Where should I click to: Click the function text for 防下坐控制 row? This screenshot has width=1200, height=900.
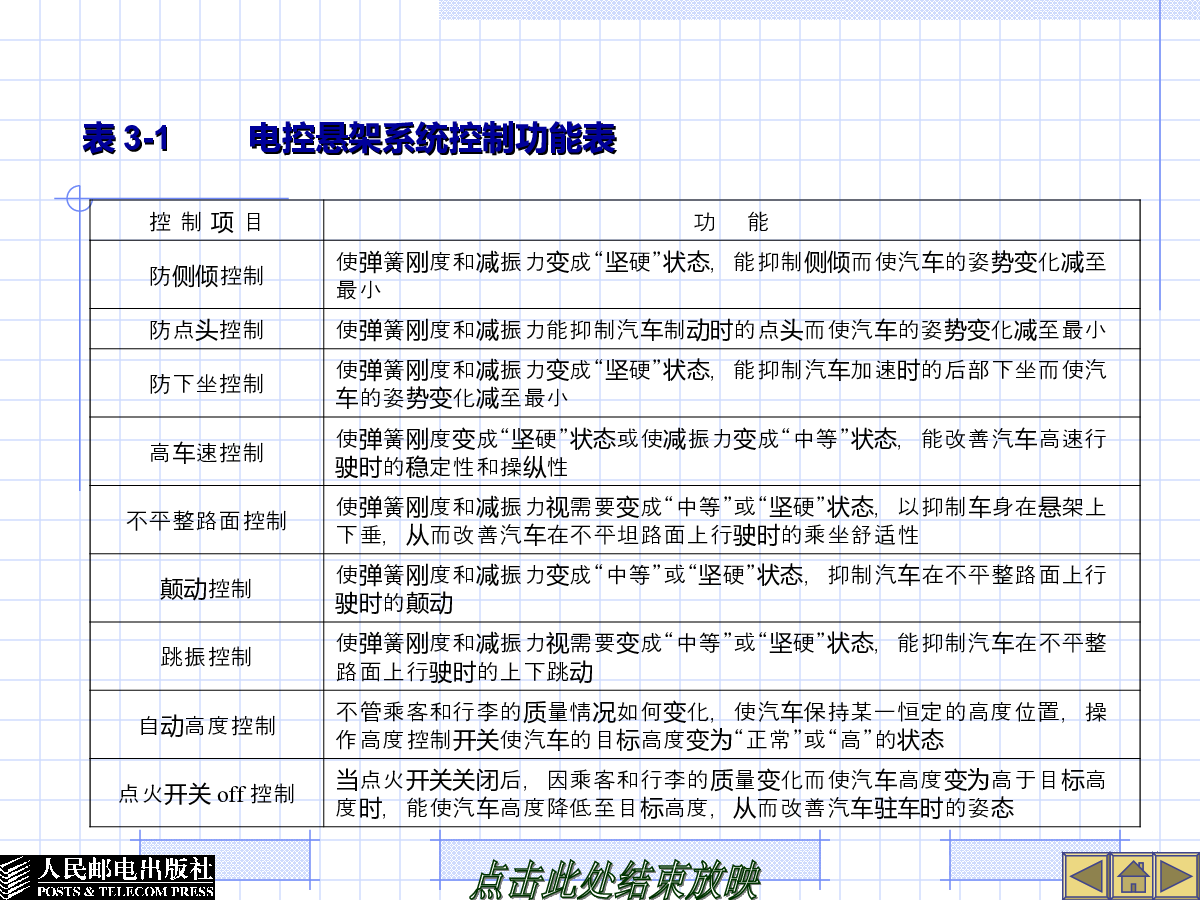[x=721, y=383]
